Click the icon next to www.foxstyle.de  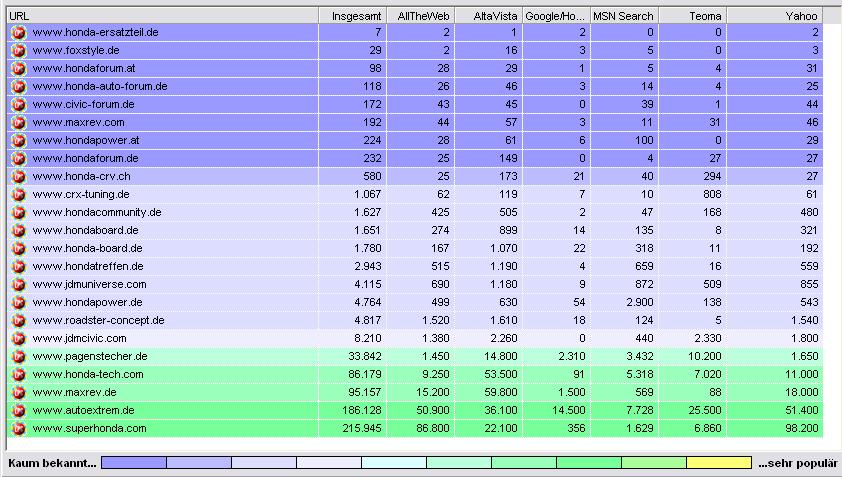[17, 51]
